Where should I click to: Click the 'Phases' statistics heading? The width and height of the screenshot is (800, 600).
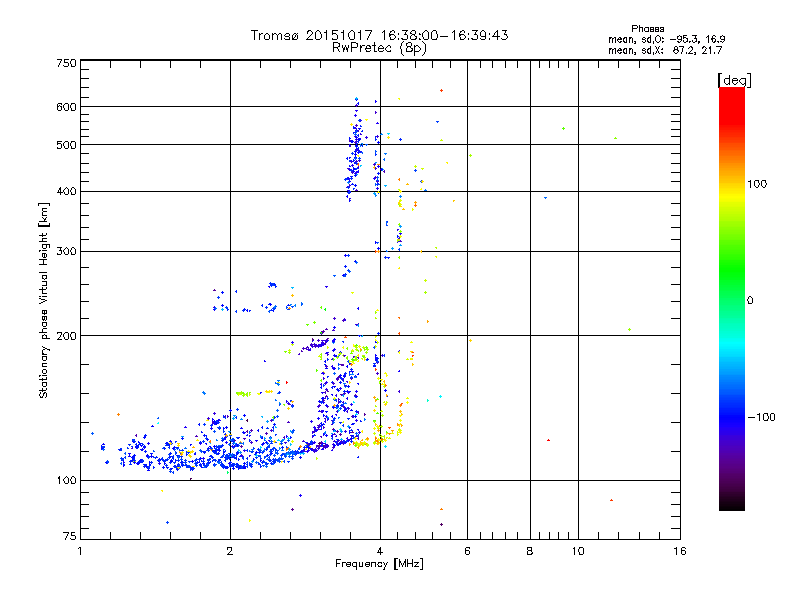647,29
